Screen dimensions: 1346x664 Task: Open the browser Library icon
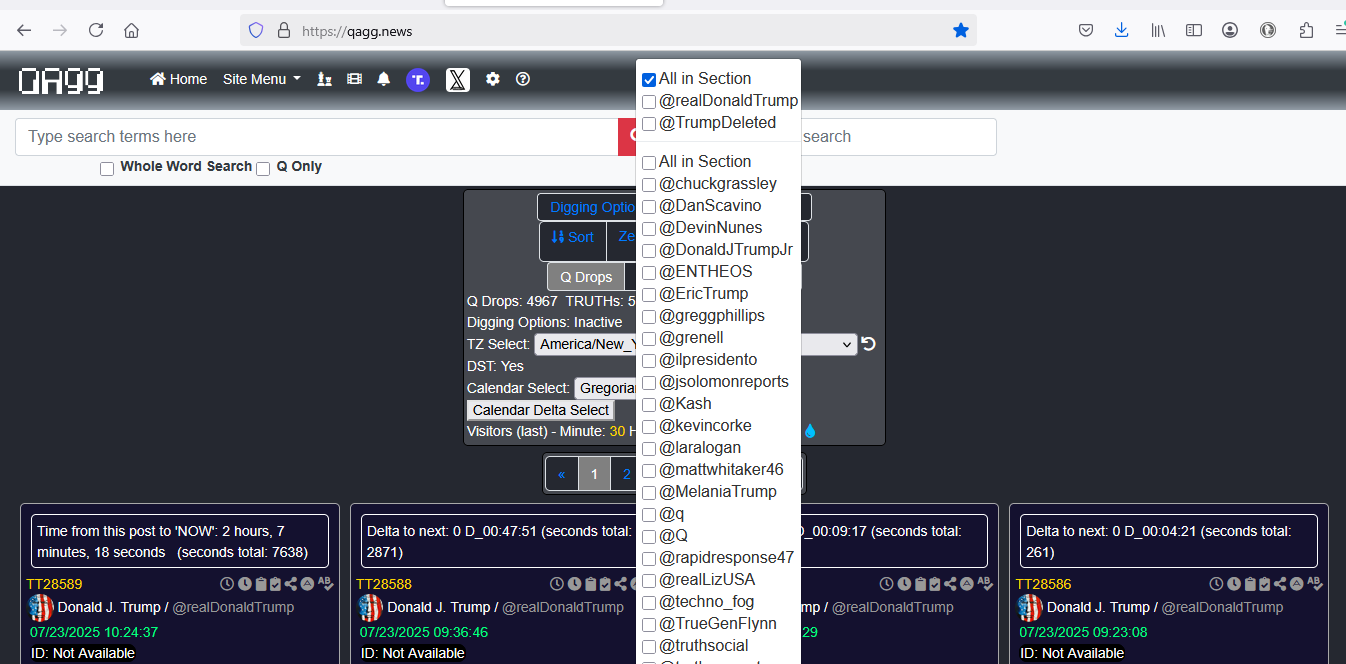point(1158,31)
